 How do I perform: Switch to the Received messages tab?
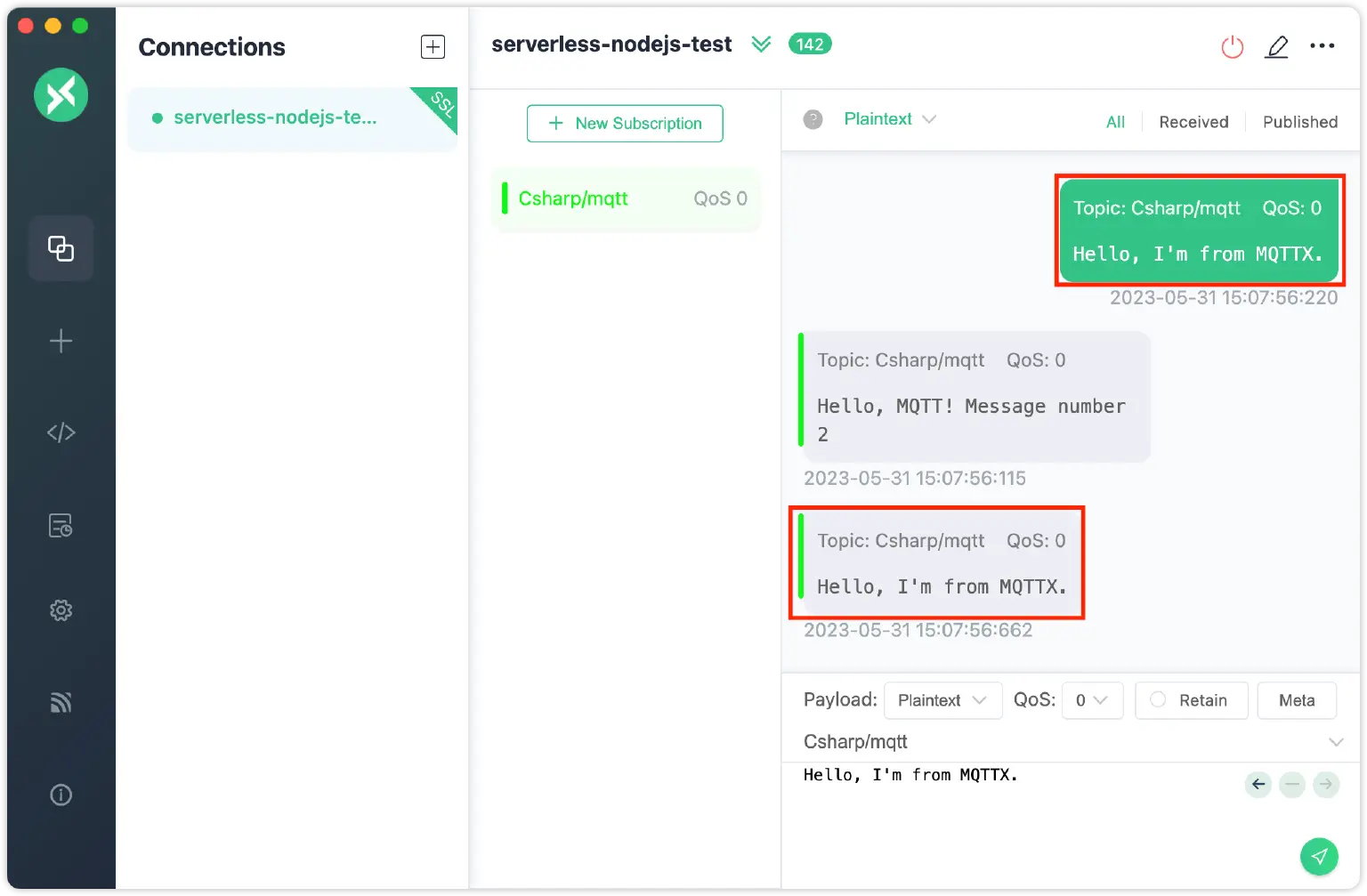click(1193, 122)
